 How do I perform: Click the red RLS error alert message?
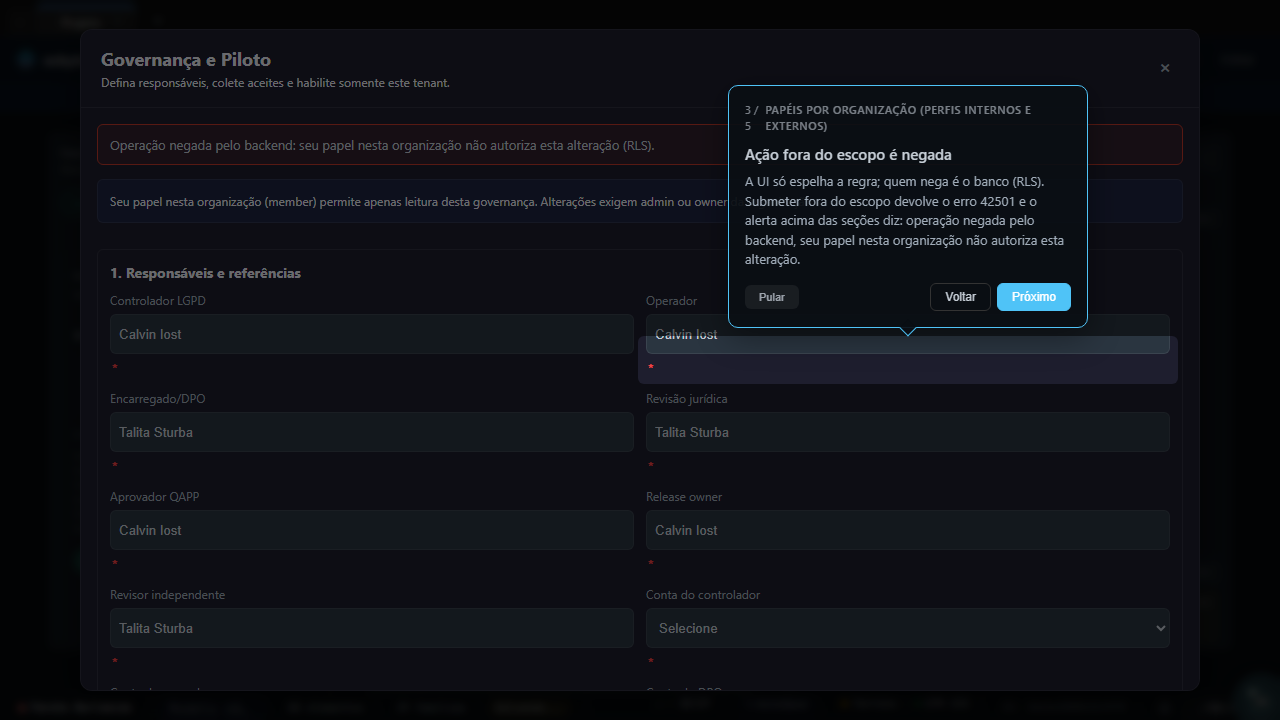coord(640,145)
